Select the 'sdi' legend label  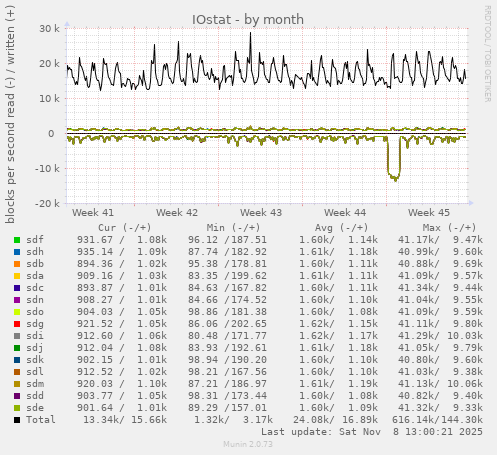[x=35, y=336]
